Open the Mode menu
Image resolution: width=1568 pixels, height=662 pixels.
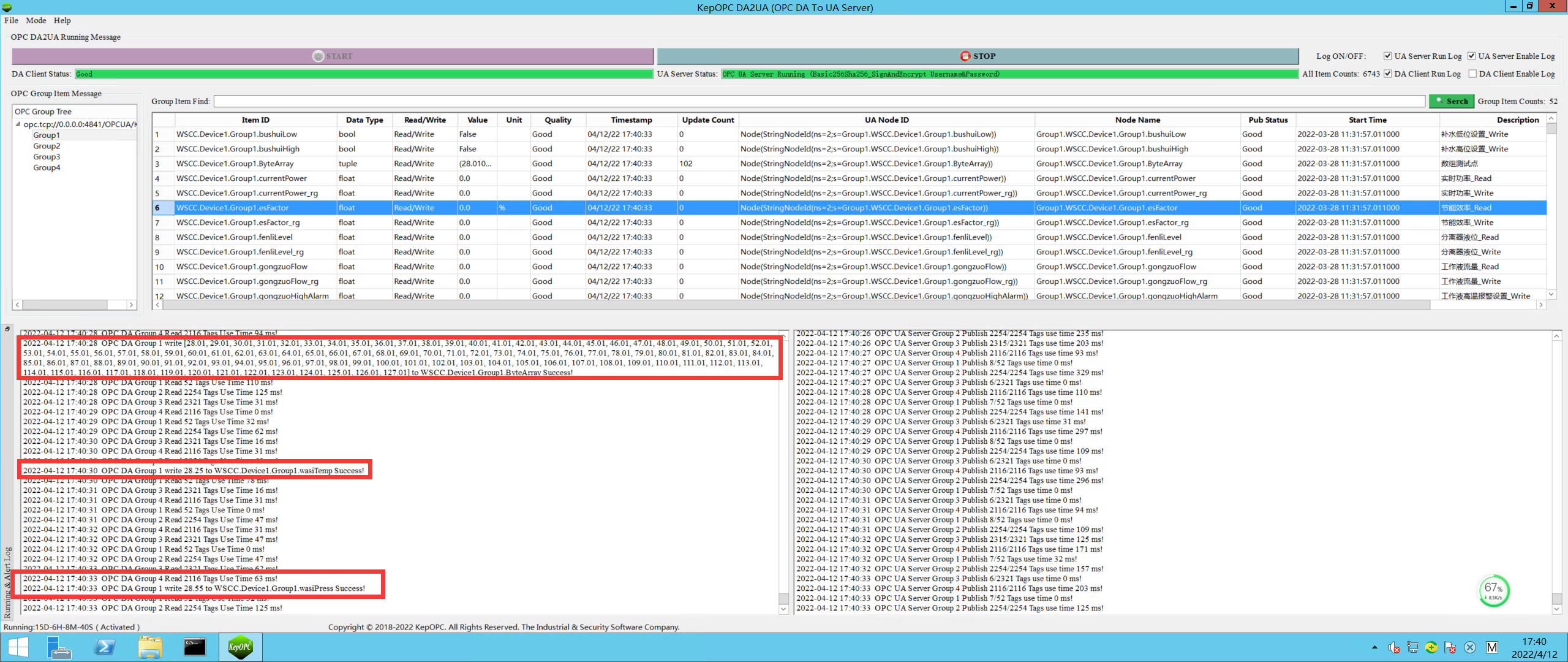pyautogui.click(x=36, y=20)
